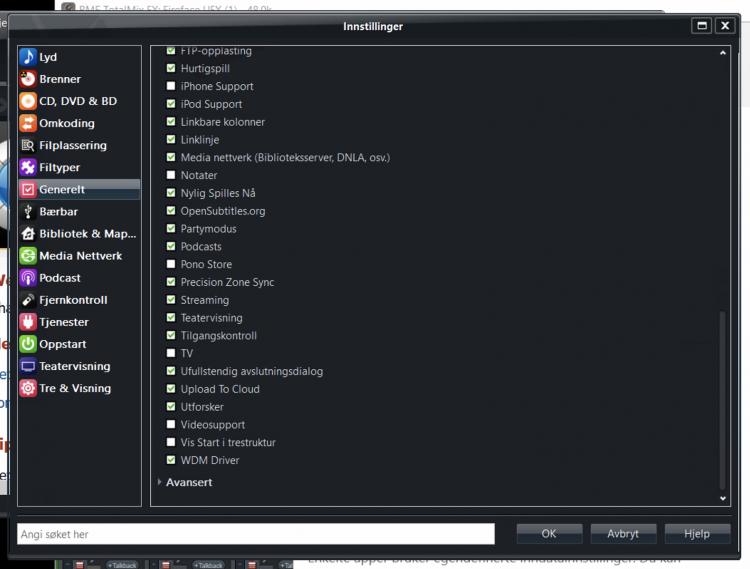This screenshot has height=569, width=750.
Task: Enable the Videosupport checkbox
Action: pyautogui.click(x=171, y=424)
